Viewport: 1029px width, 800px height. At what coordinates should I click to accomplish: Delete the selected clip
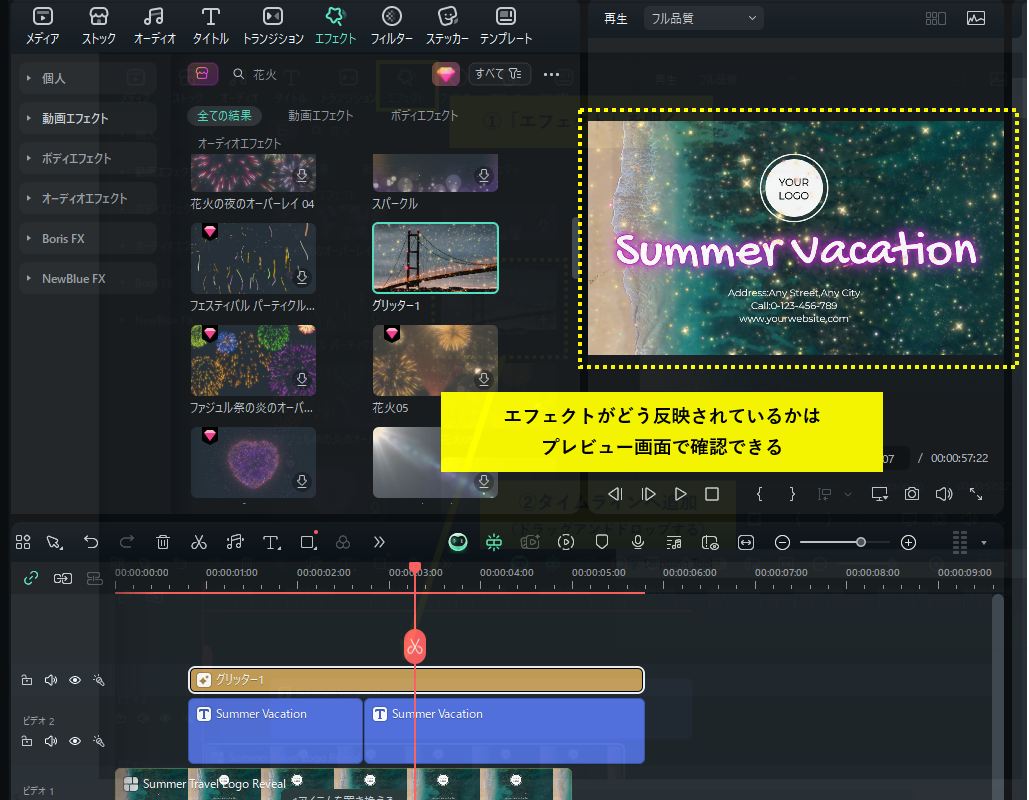point(163,542)
